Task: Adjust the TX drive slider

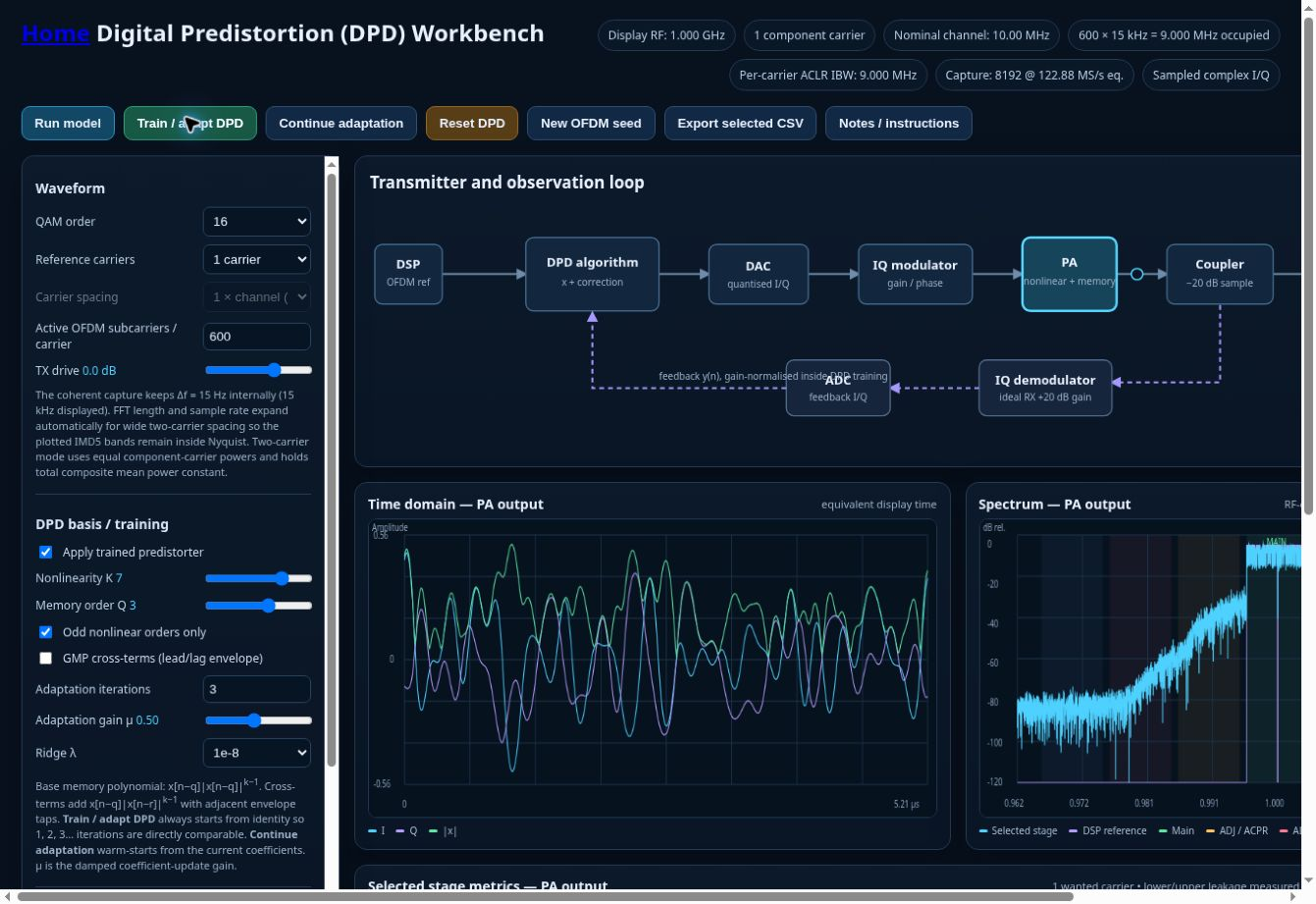Action: 258,370
